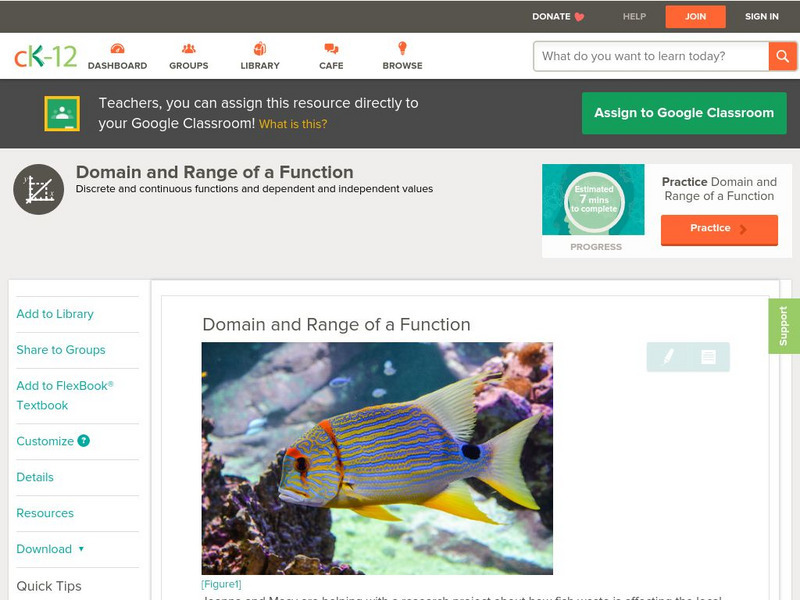Click the orange JOIN button
The height and width of the screenshot is (600, 800).
pos(695,17)
